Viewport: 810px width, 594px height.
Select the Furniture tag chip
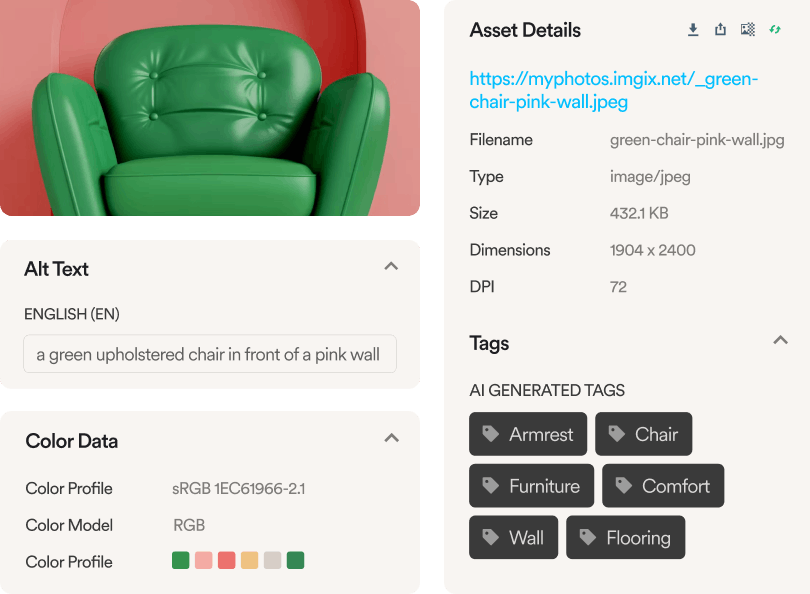coord(531,486)
